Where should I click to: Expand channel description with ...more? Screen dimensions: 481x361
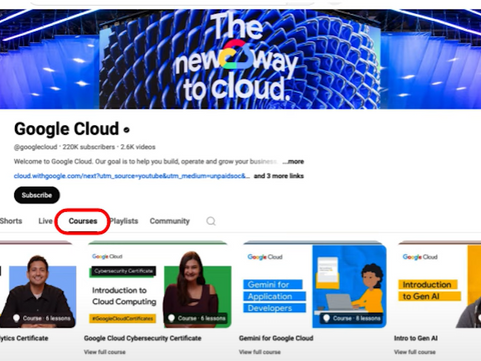(293, 162)
